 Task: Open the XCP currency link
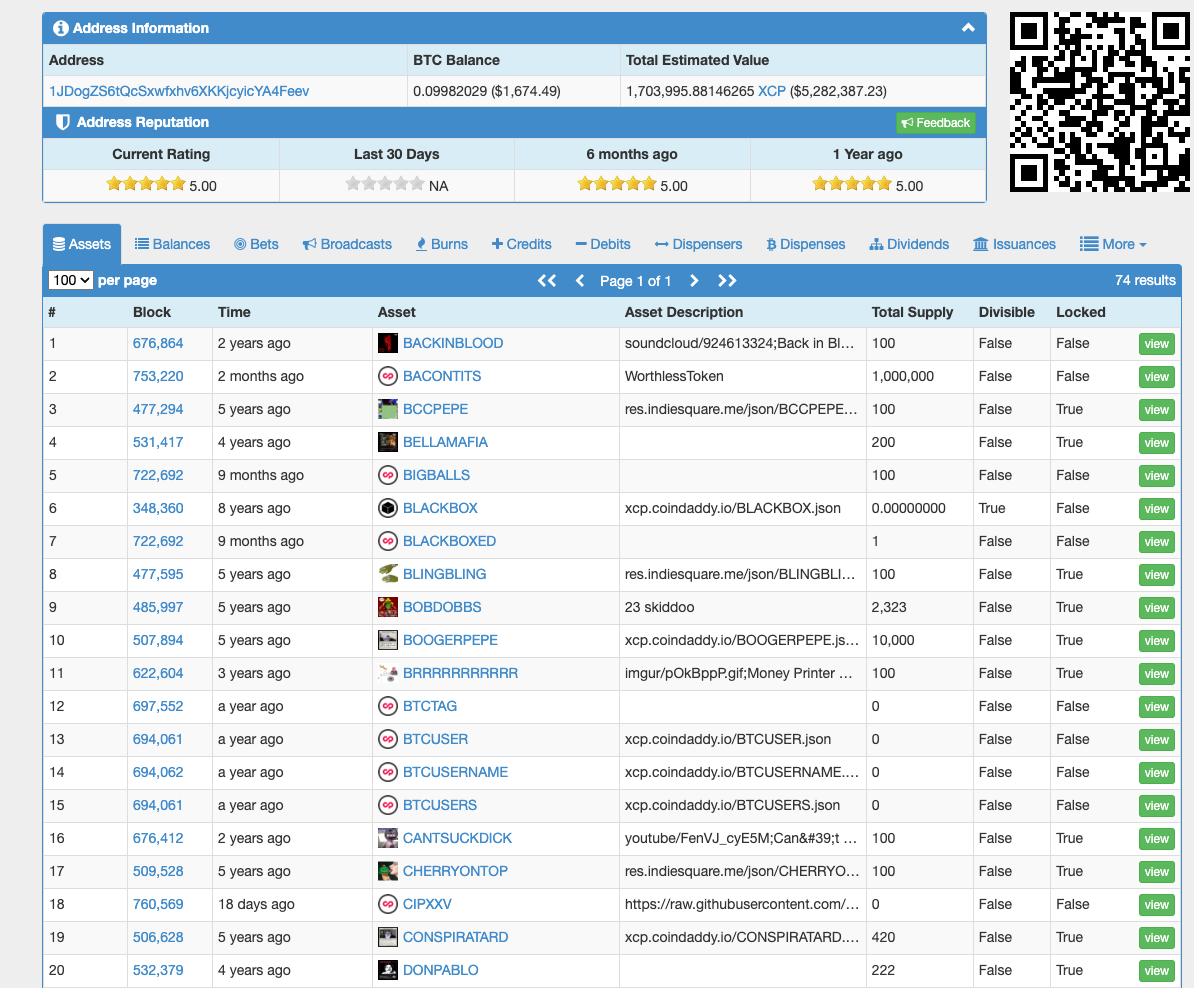771,91
